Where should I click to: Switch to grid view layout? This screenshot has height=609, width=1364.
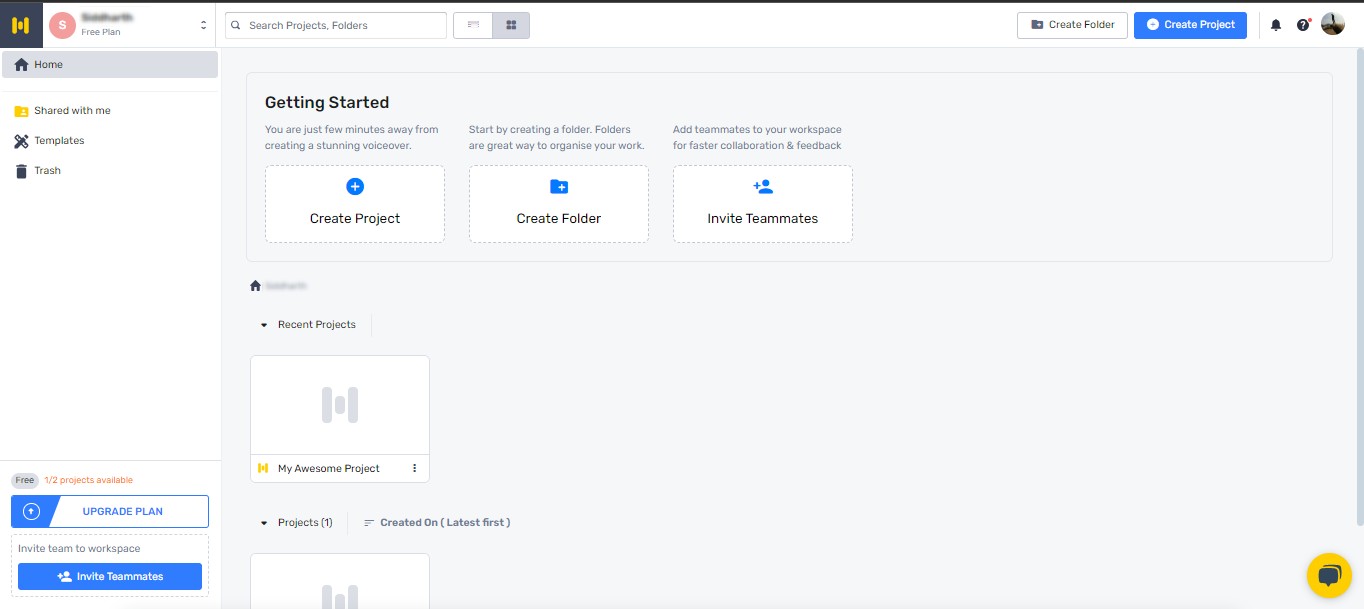coord(511,25)
